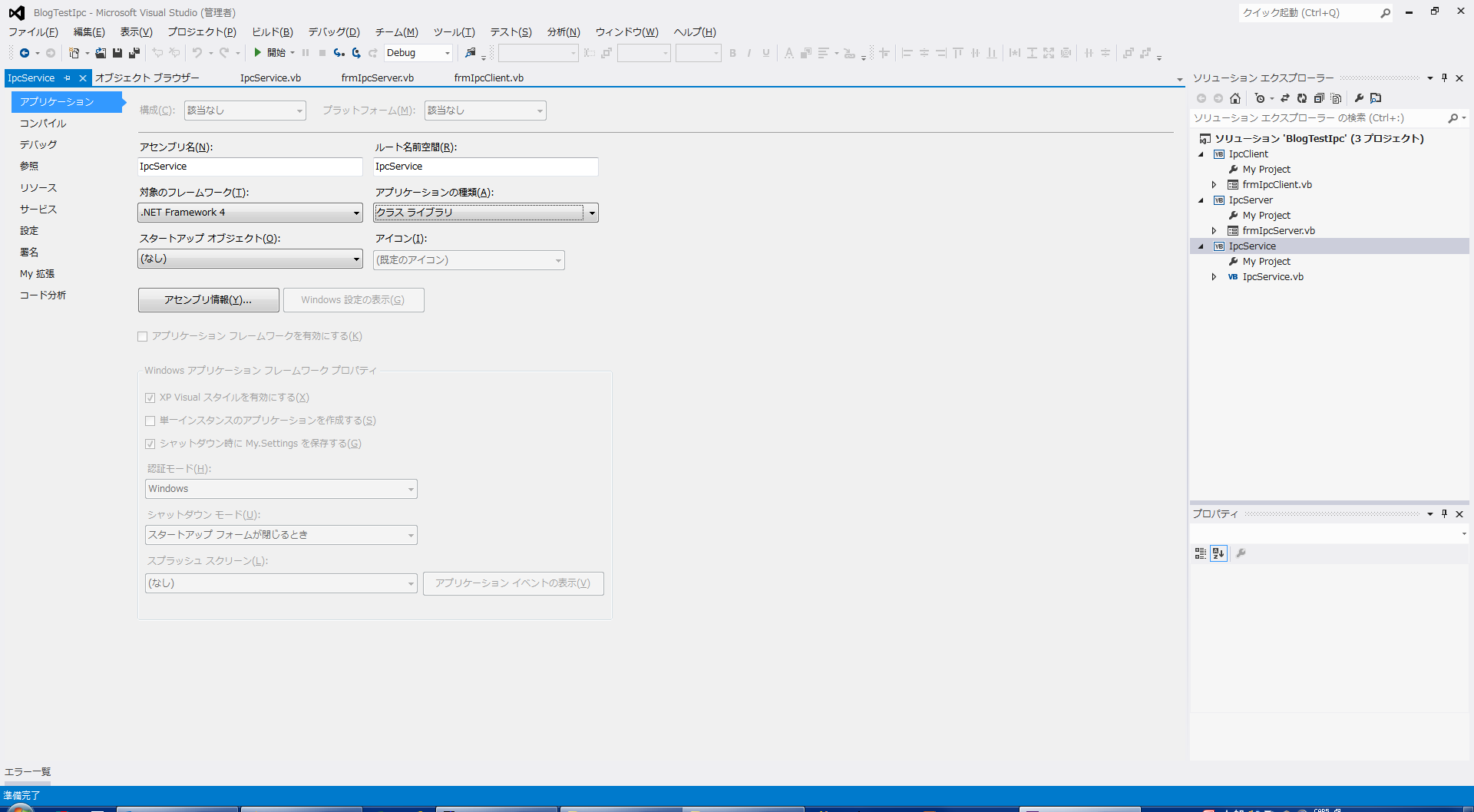1474x812 pixels.
Task: Switch to the frmIpcClient.vb editor tab
Action: point(489,78)
